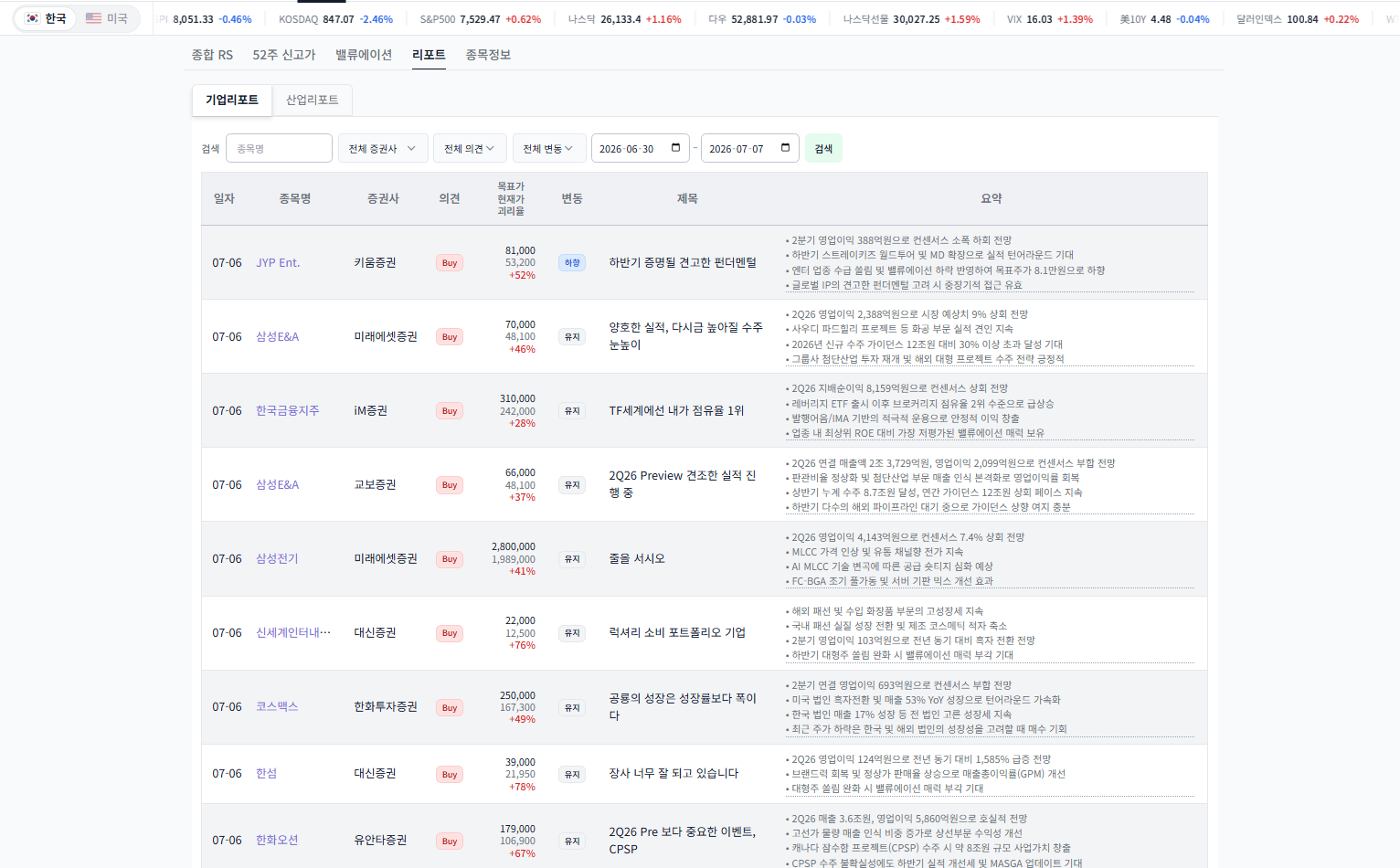Switch market to 한국 with Korean flag
Image resolution: width=1400 pixels, height=868 pixels.
tap(46, 18)
